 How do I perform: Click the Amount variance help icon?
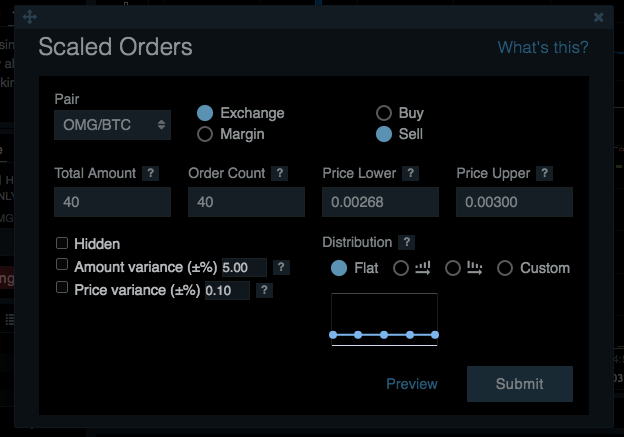coord(282,267)
